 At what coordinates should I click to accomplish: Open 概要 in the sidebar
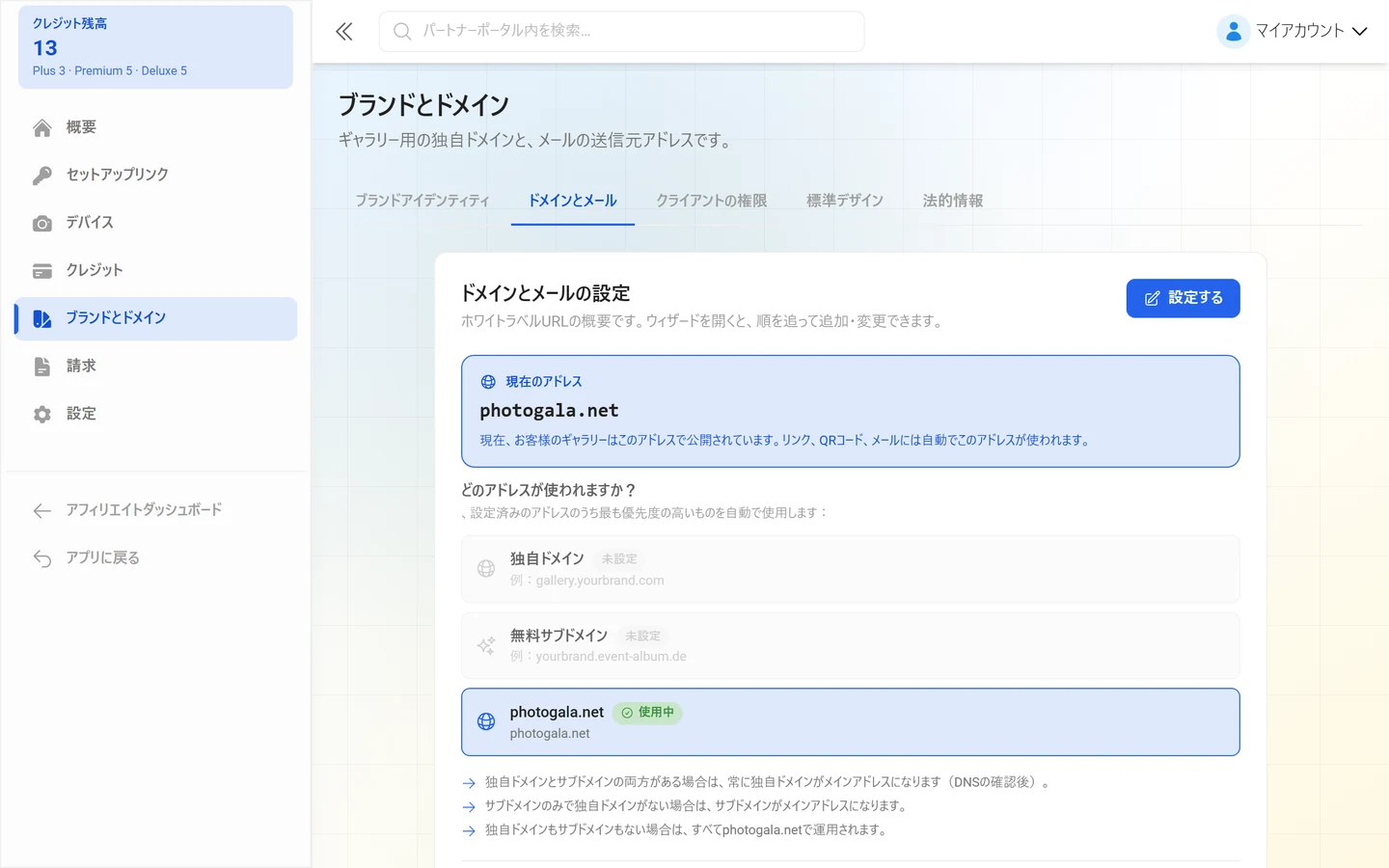click(155, 127)
